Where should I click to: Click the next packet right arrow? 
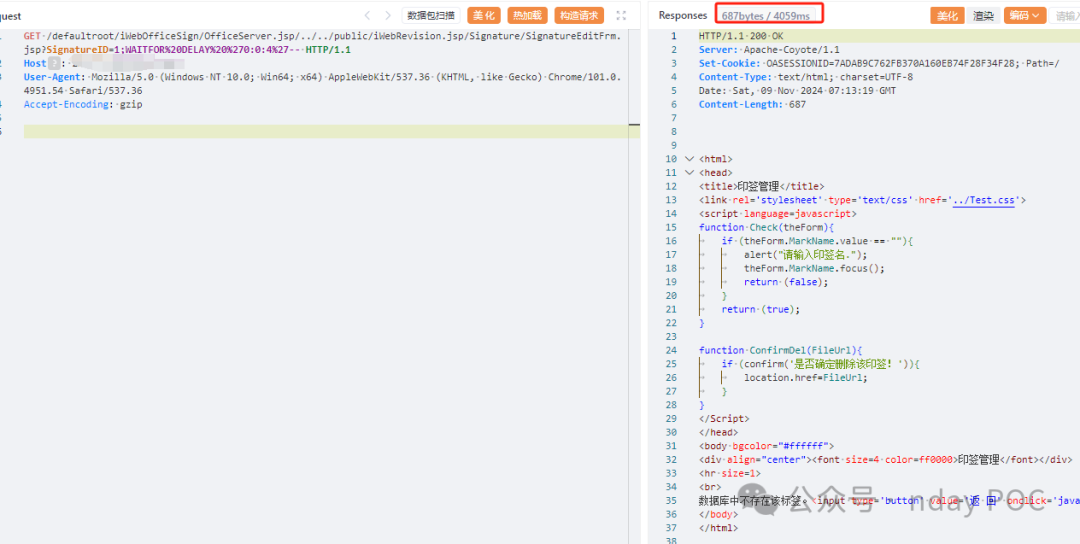[388, 15]
